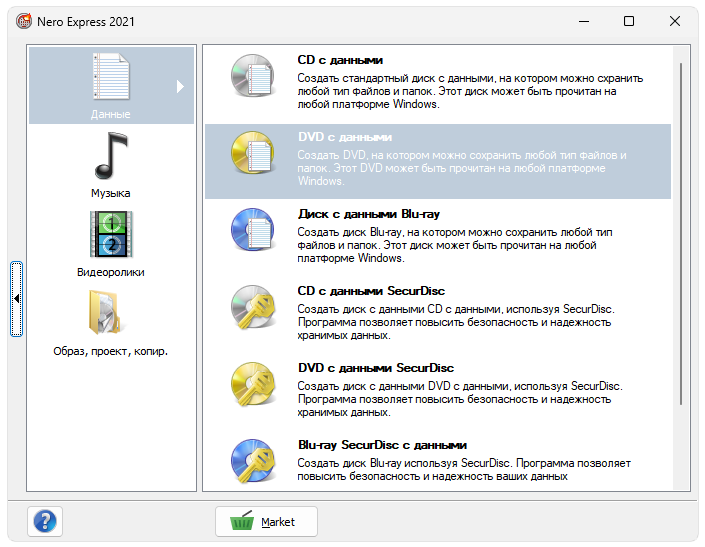
Task: Choose the "CD с данными SecurDisc" title
Action: tap(371, 291)
